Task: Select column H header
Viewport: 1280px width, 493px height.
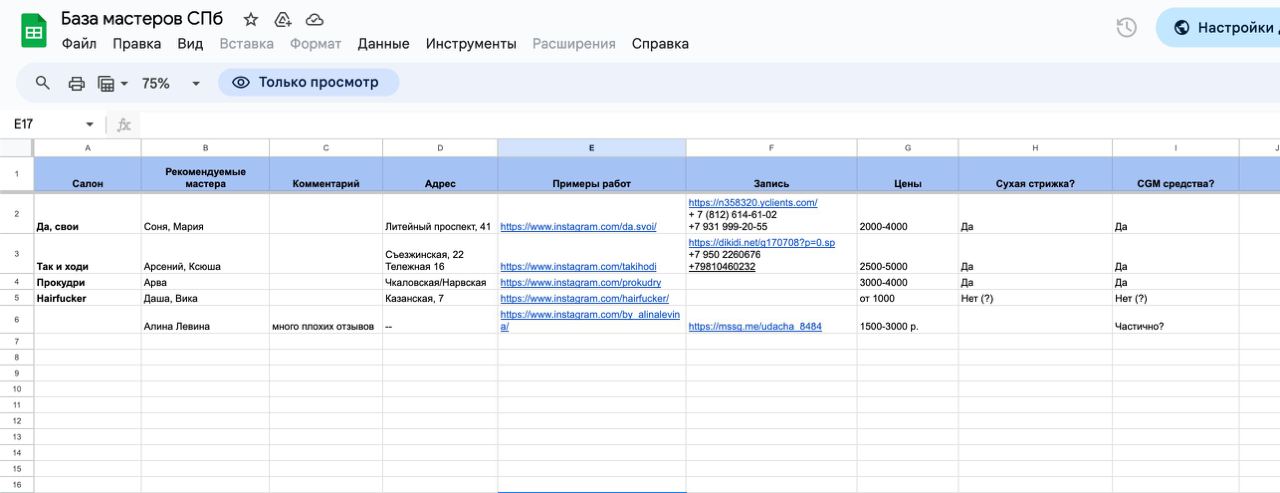Action: (1035, 148)
